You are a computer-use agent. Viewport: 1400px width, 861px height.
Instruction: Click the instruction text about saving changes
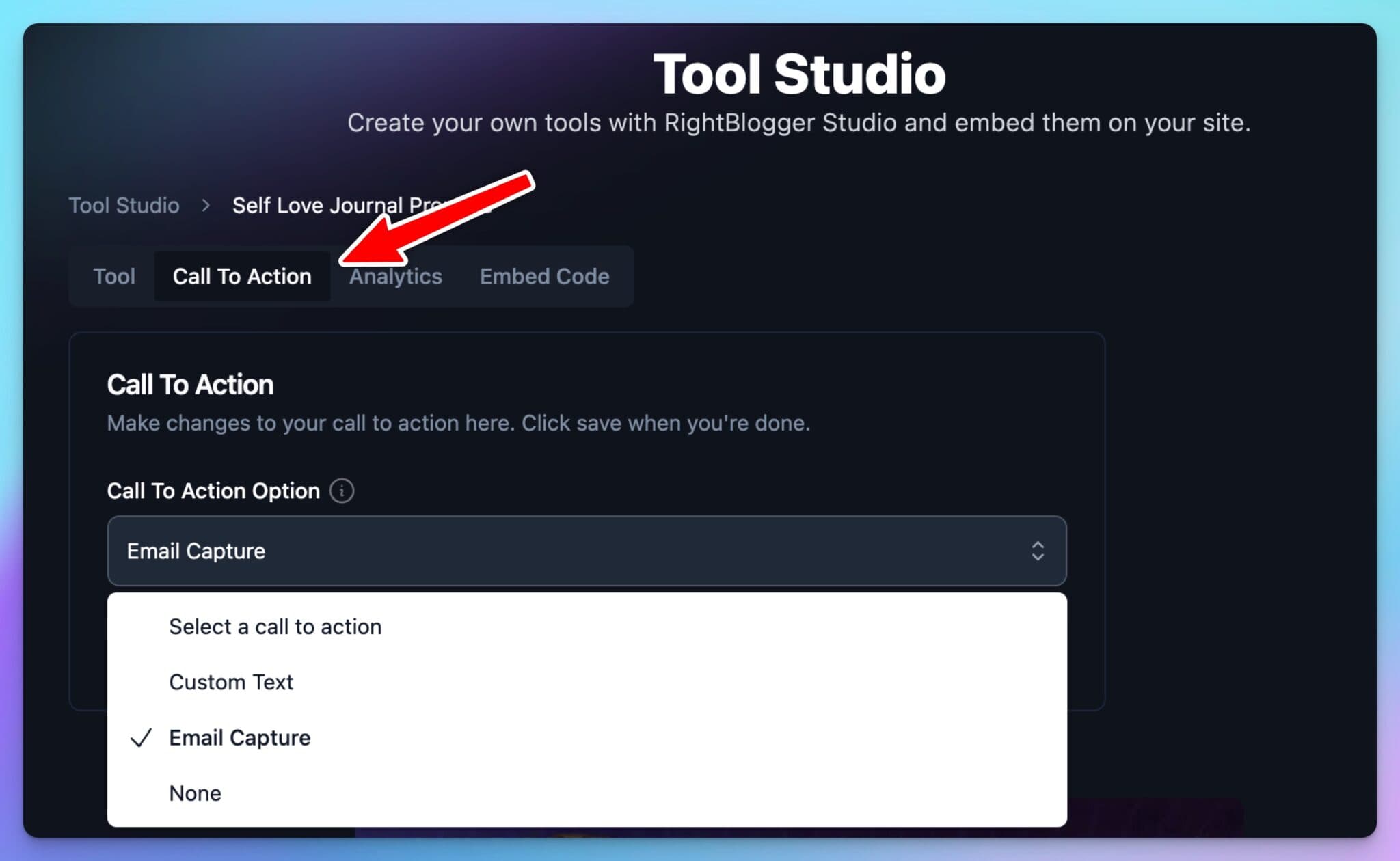click(x=458, y=423)
